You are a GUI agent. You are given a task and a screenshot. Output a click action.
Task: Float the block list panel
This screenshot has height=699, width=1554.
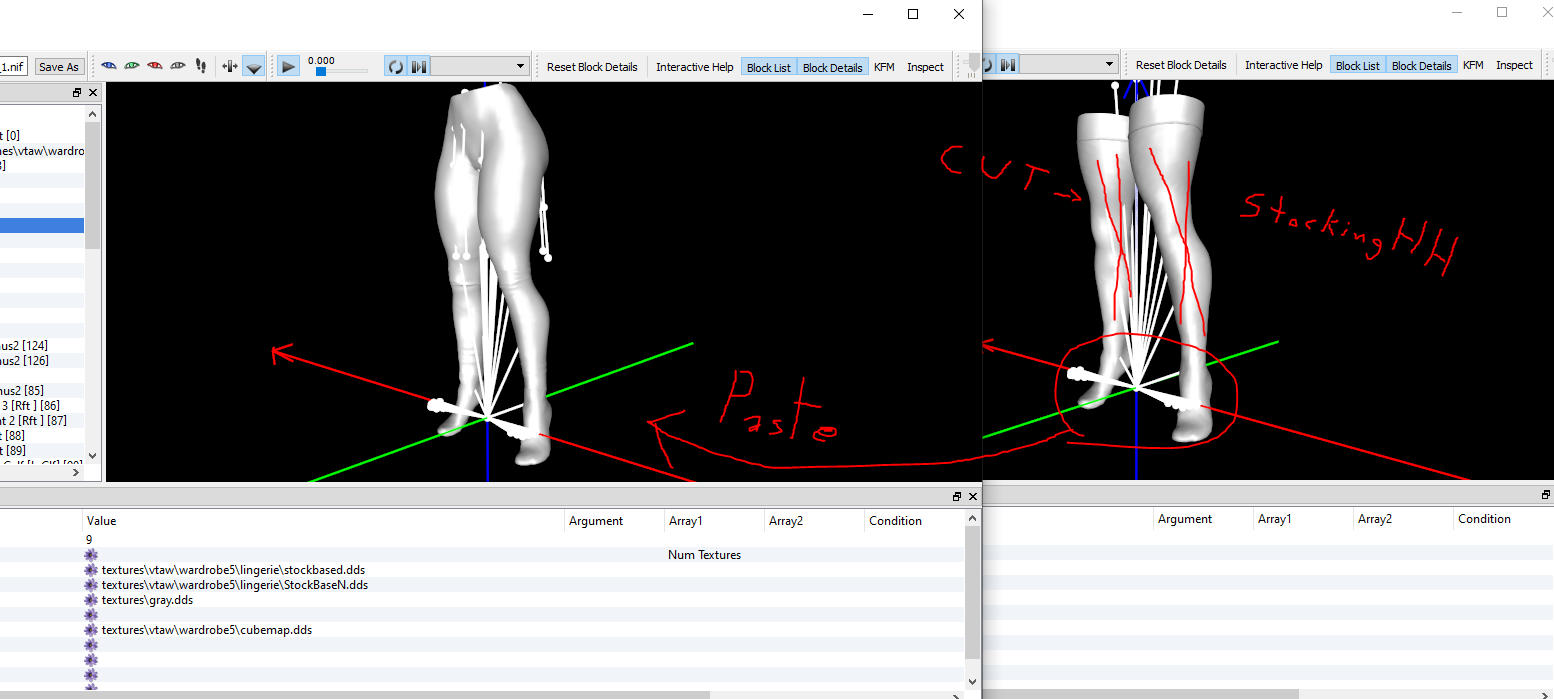pos(77,92)
